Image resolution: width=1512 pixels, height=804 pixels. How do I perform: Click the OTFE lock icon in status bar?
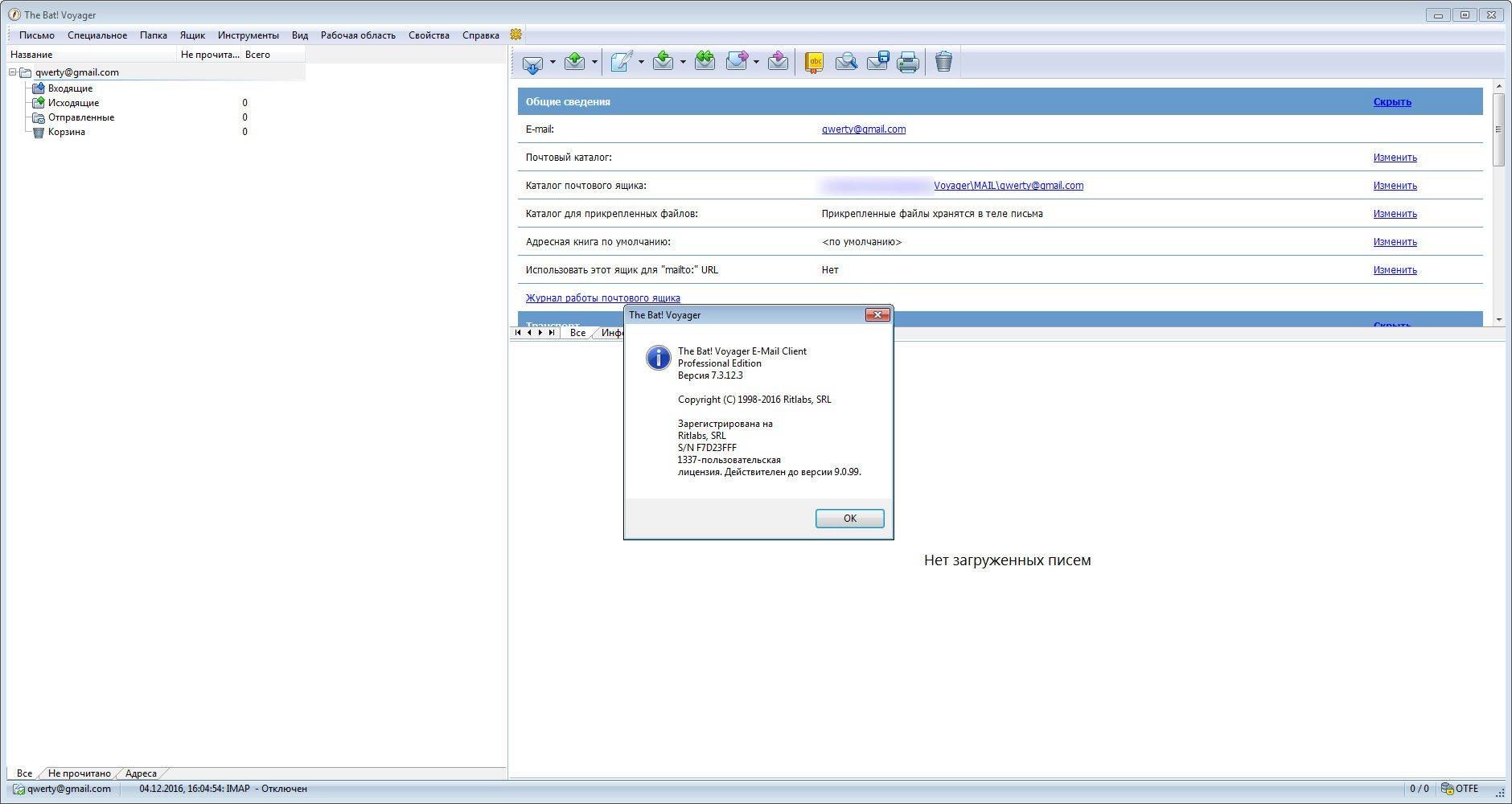[x=1447, y=789]
